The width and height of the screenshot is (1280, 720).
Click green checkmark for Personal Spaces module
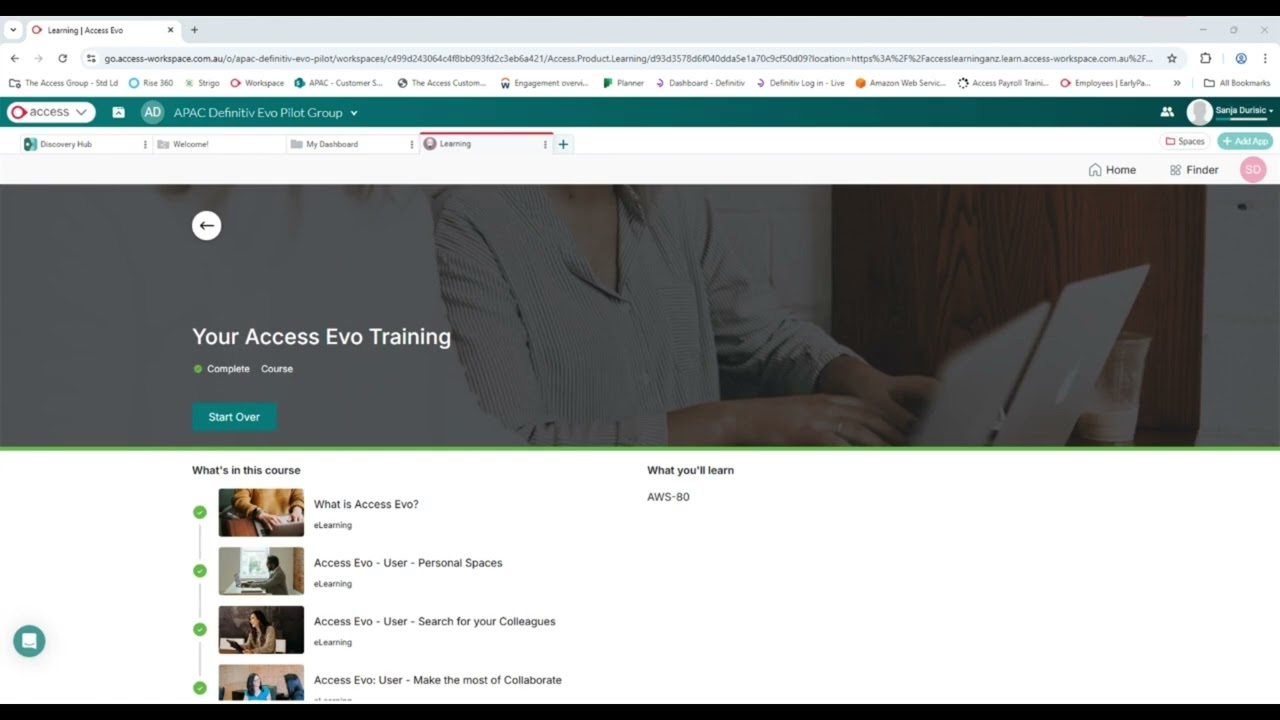[x=200, y=571]
